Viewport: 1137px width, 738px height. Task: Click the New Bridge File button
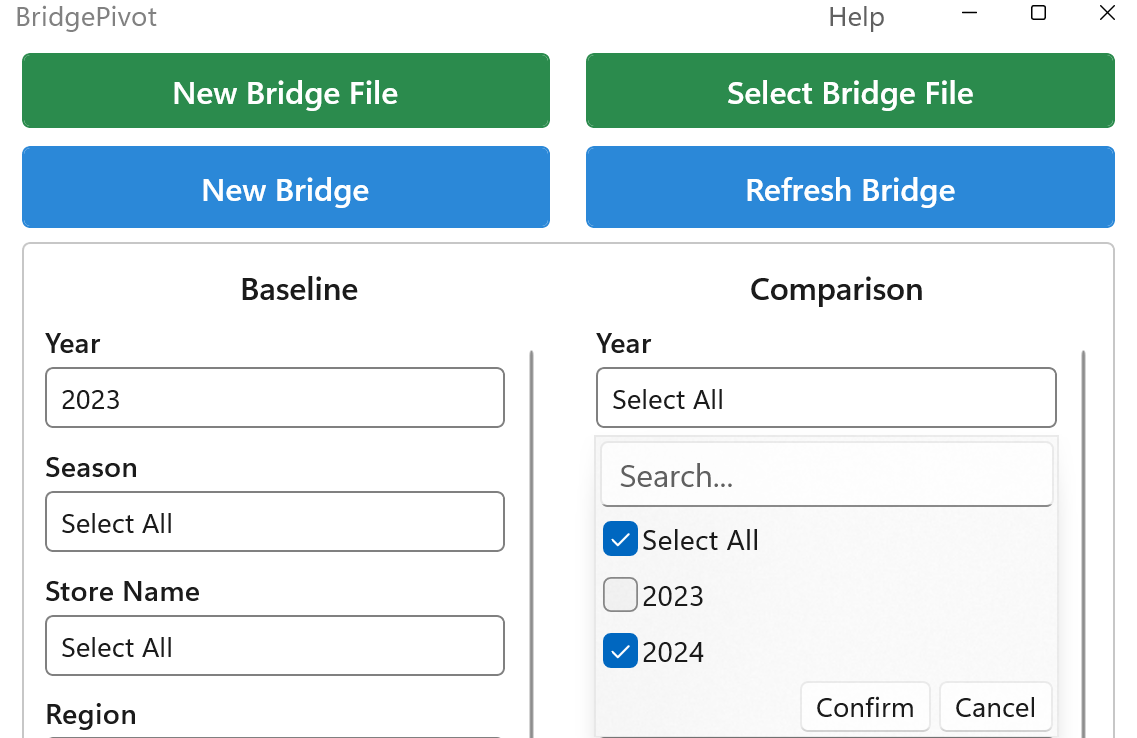(285, 91)
